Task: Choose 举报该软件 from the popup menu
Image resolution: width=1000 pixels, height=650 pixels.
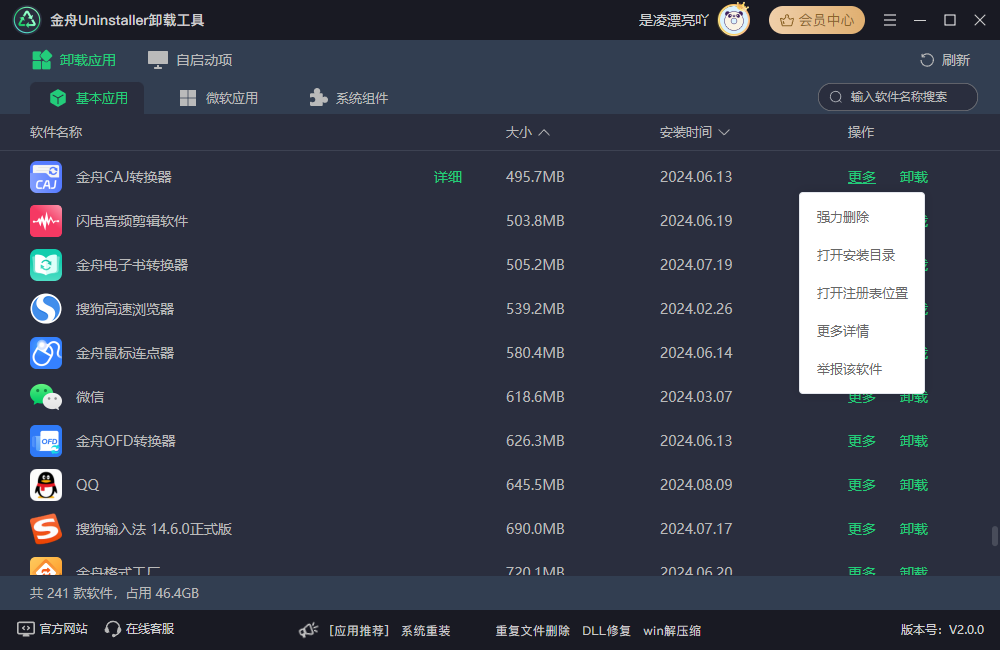Action: (849, 369)
